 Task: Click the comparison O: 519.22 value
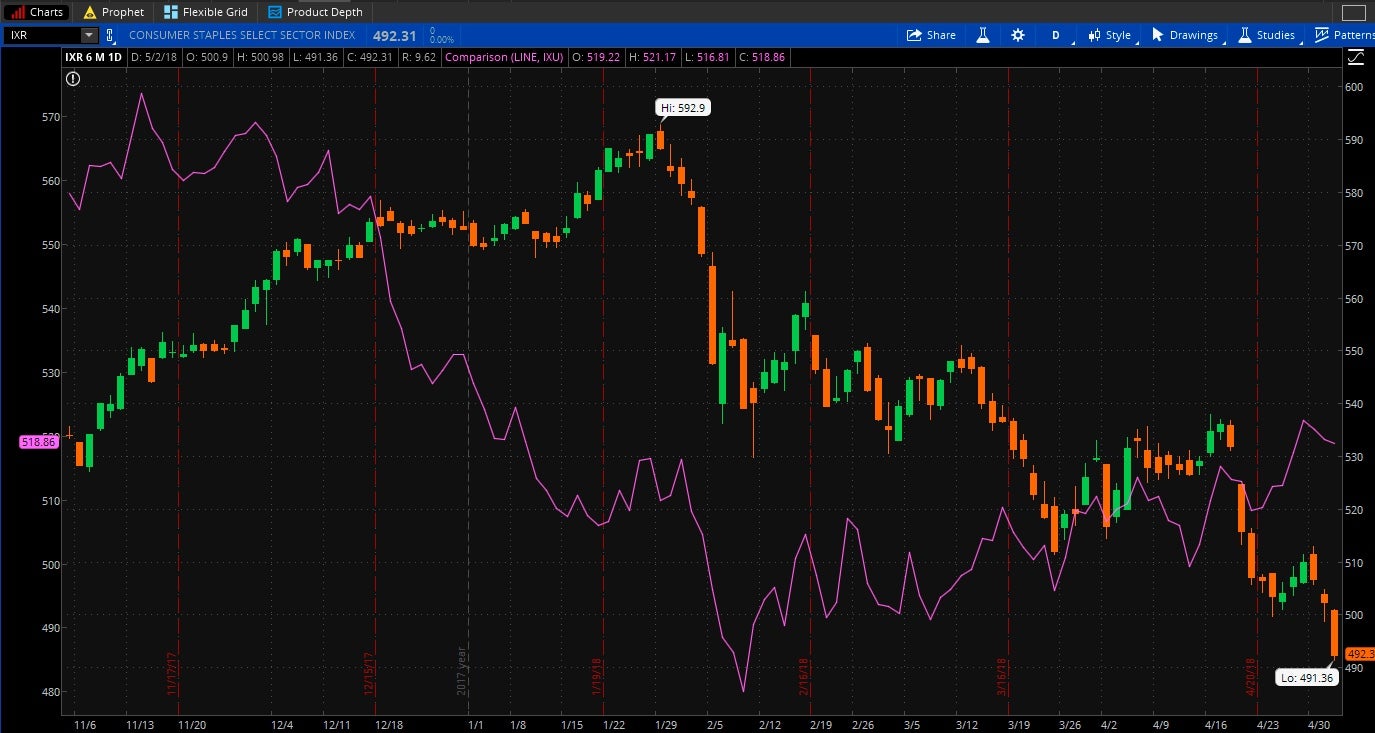coord(594,57)
